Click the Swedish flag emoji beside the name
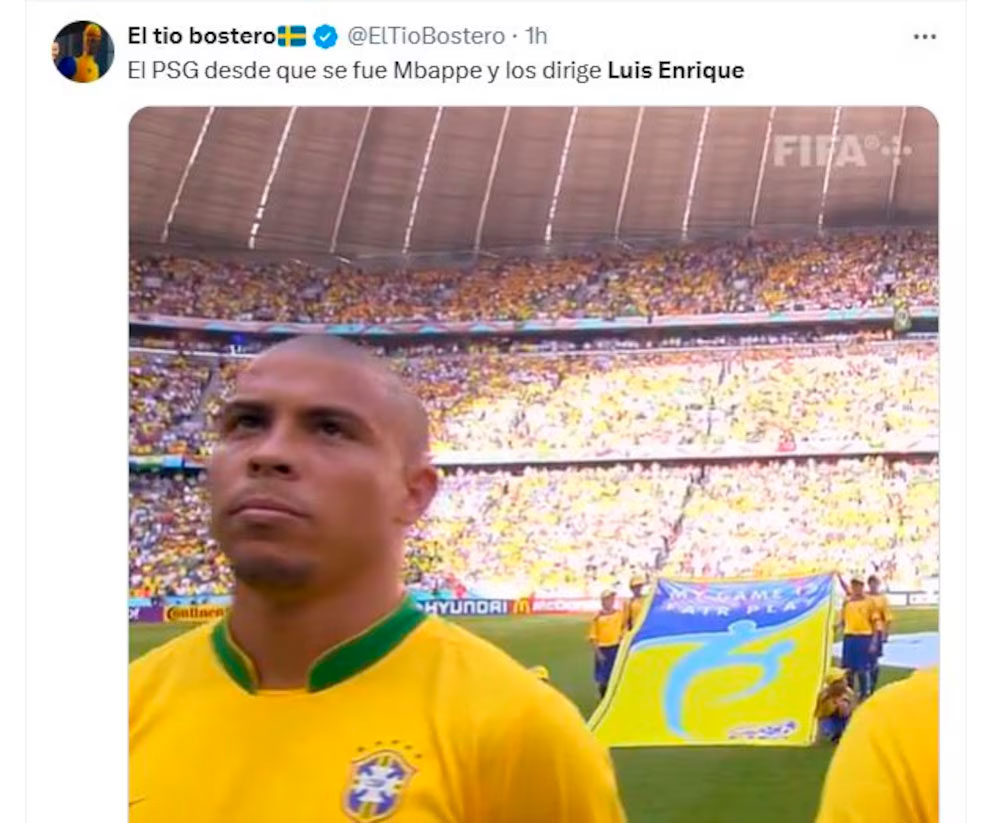The image size is (992, 823). [292, 36]
